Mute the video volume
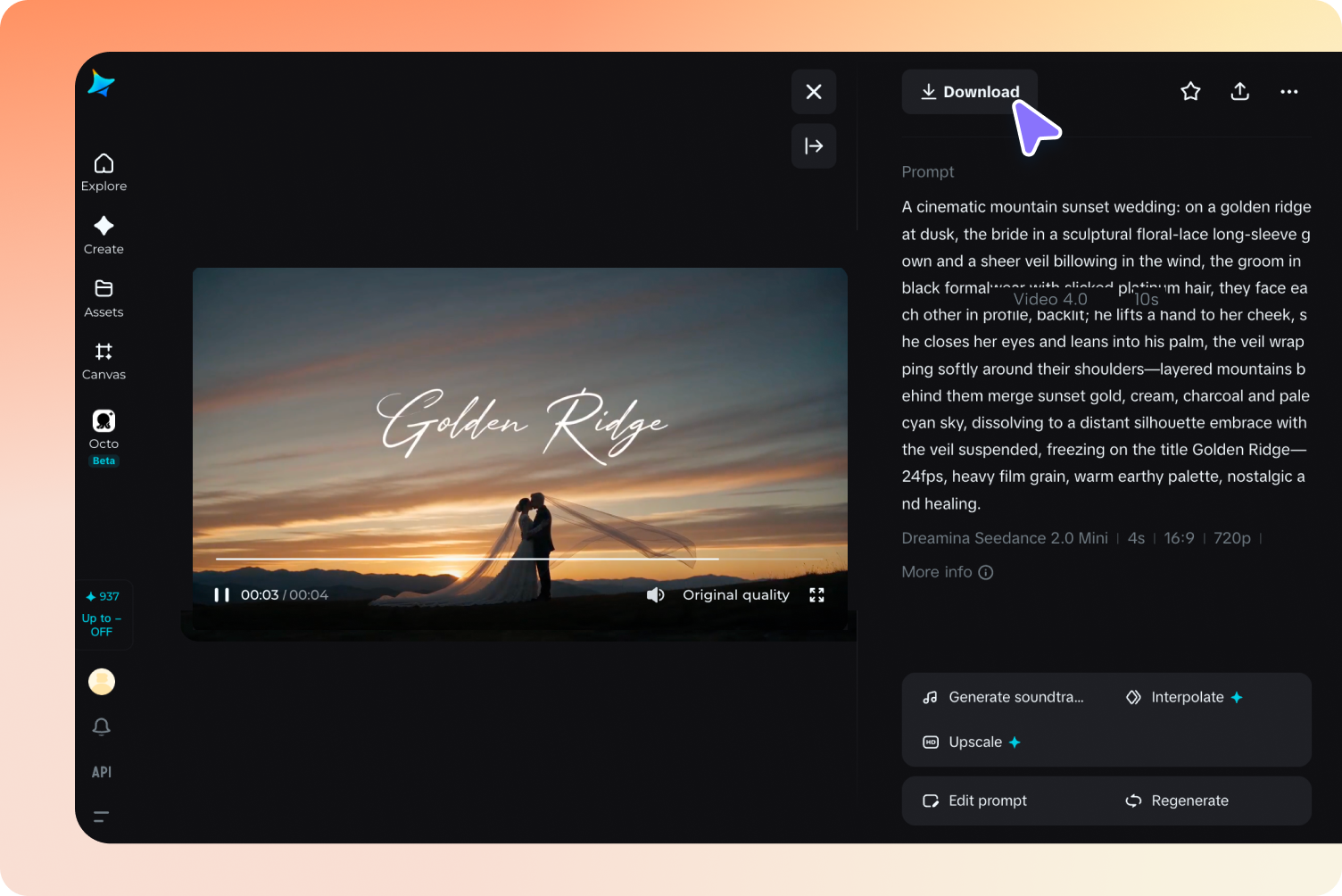Image resolution: width=1342 pixels, height=896 pixels. pyautogui.click(x=656, y=595)
